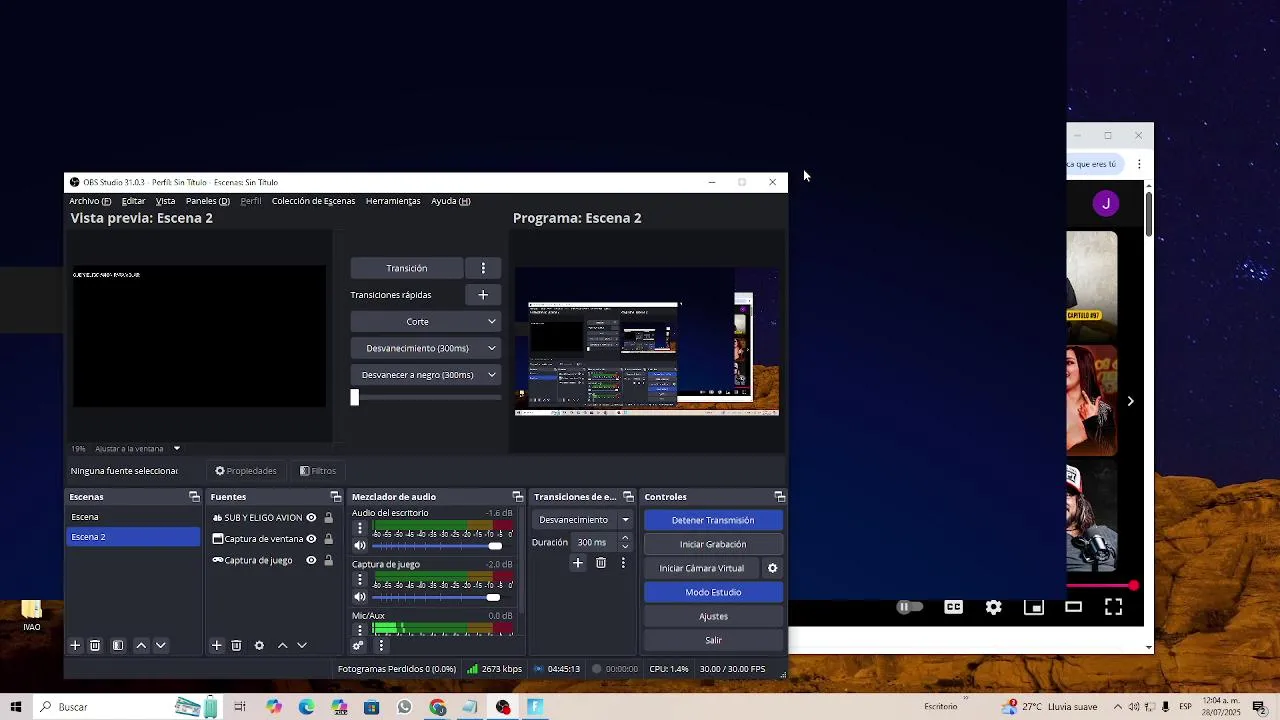Open scene filters icon in the Escenas panel
Image resolution: width=1280 pixels, height=720 pixels.
[117, 646]
